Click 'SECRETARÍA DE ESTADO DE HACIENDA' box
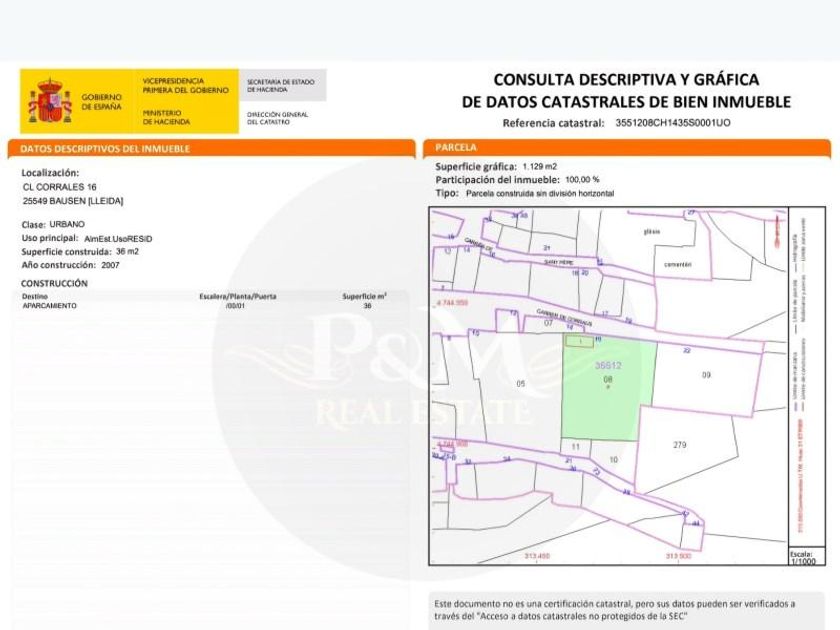Screen dimensions: 840x630 tap(282, 85)
